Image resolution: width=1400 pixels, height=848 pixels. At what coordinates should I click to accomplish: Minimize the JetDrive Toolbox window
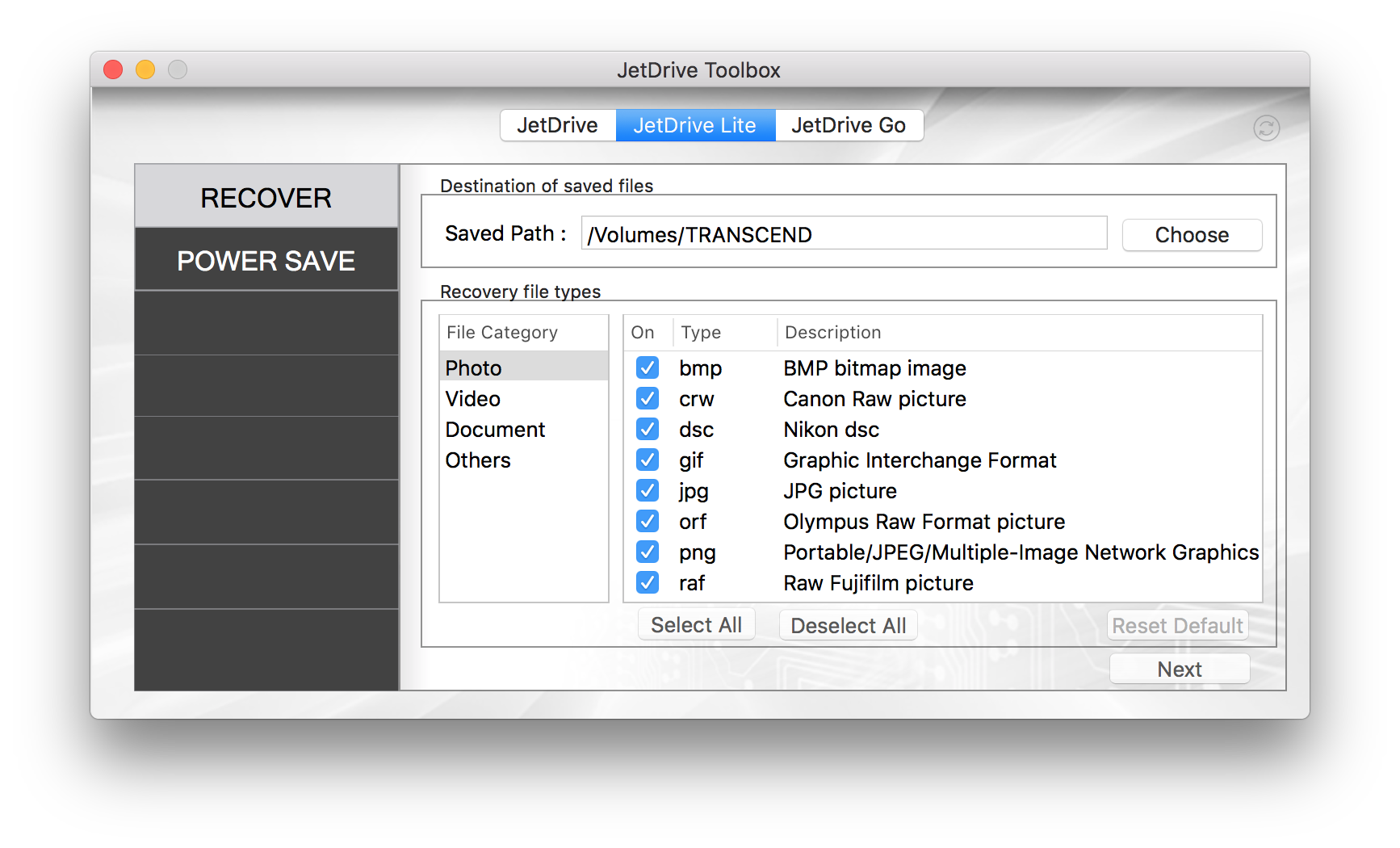(x=145, y=69)
